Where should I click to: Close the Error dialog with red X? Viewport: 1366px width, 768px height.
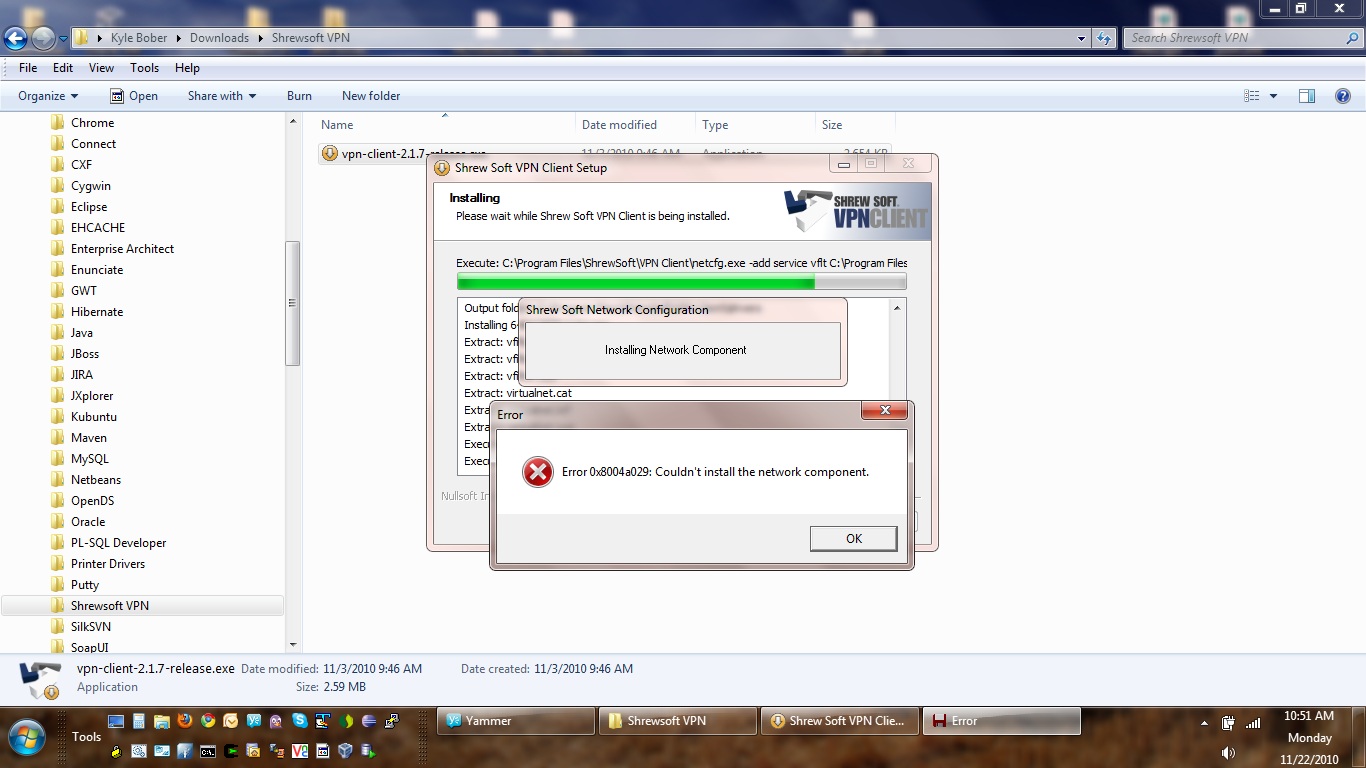pos(885,411)
